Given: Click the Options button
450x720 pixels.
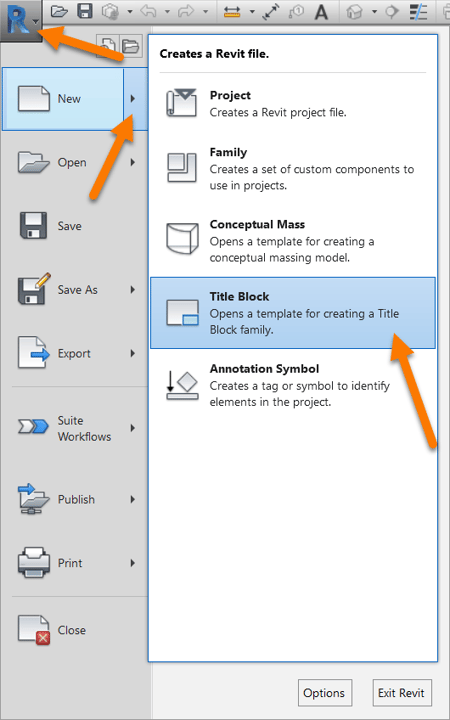Looking at the screenshot, I should (x=325, y=693).
